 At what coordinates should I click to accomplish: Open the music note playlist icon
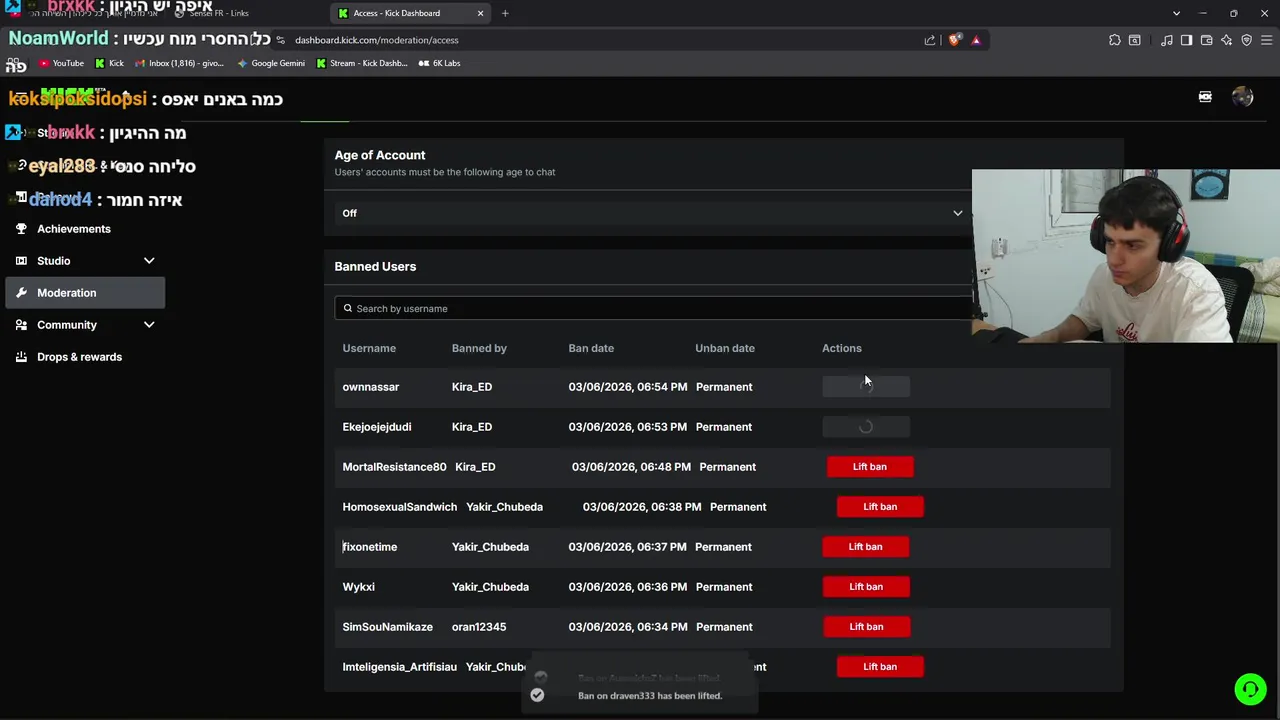coord(1167,40)
